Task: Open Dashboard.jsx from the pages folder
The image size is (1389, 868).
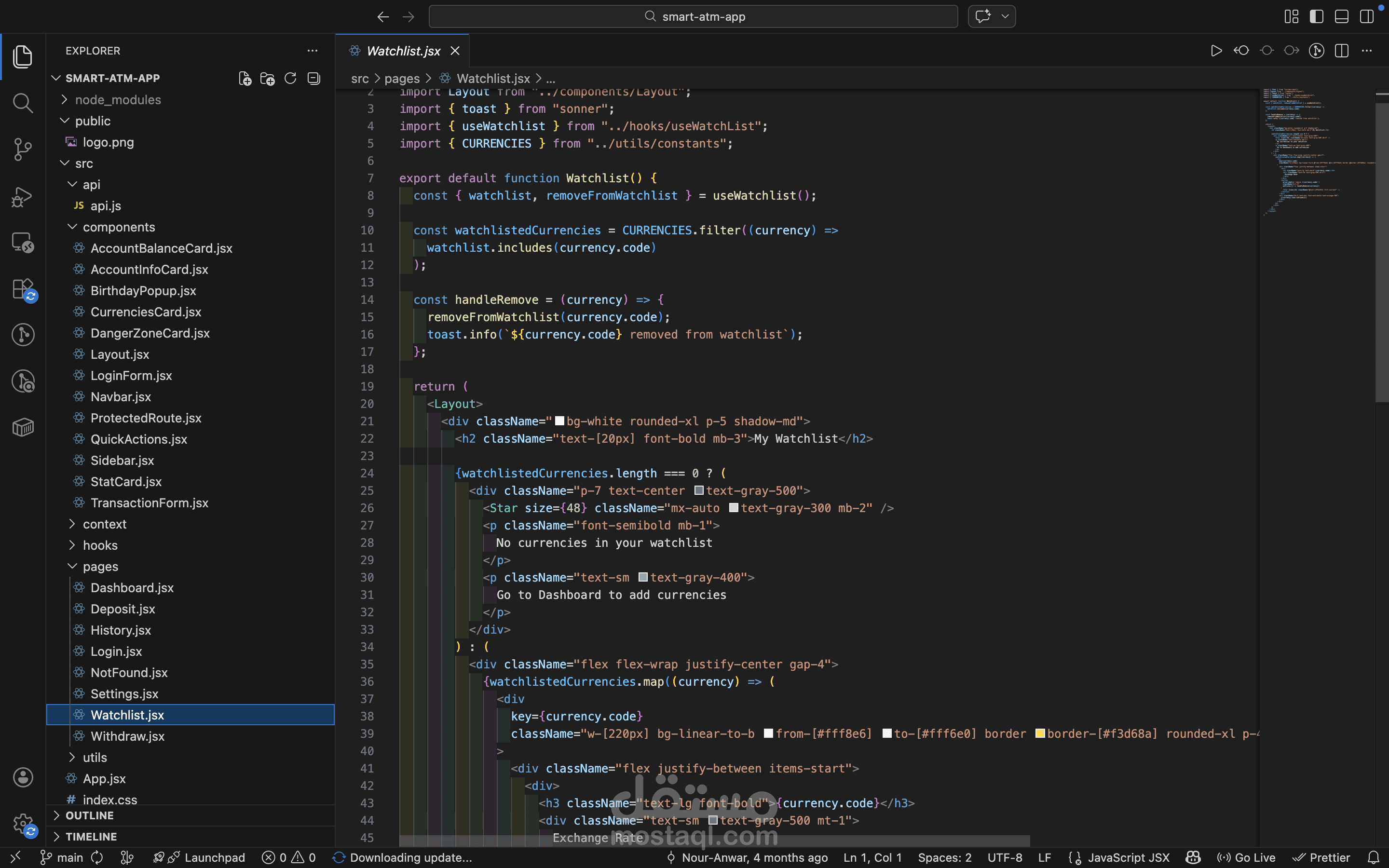Action: 132,588
